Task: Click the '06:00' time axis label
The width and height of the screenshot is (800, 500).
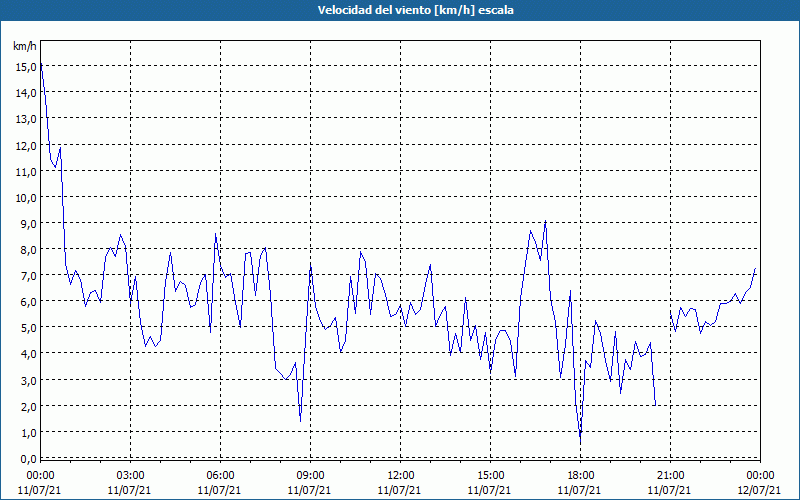Action: pyautogui.click(x=220, y=476)
